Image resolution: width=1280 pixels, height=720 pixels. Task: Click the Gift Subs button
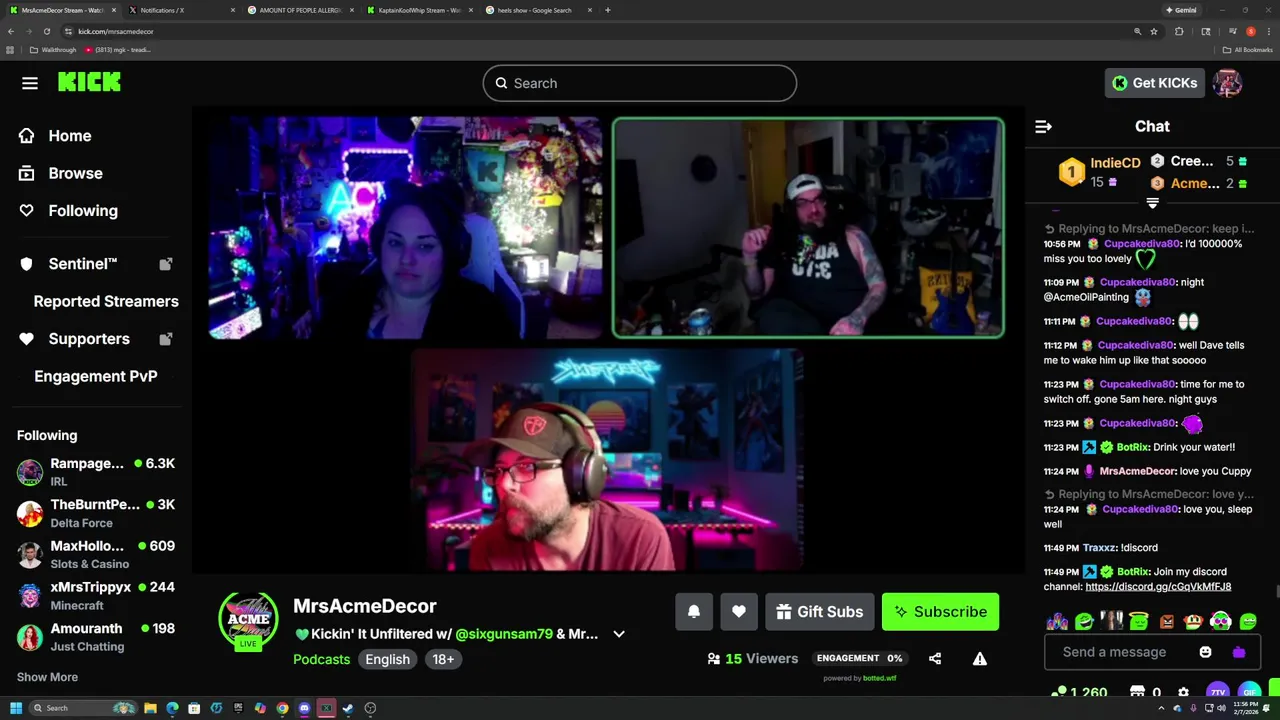(x=820, y=612)
